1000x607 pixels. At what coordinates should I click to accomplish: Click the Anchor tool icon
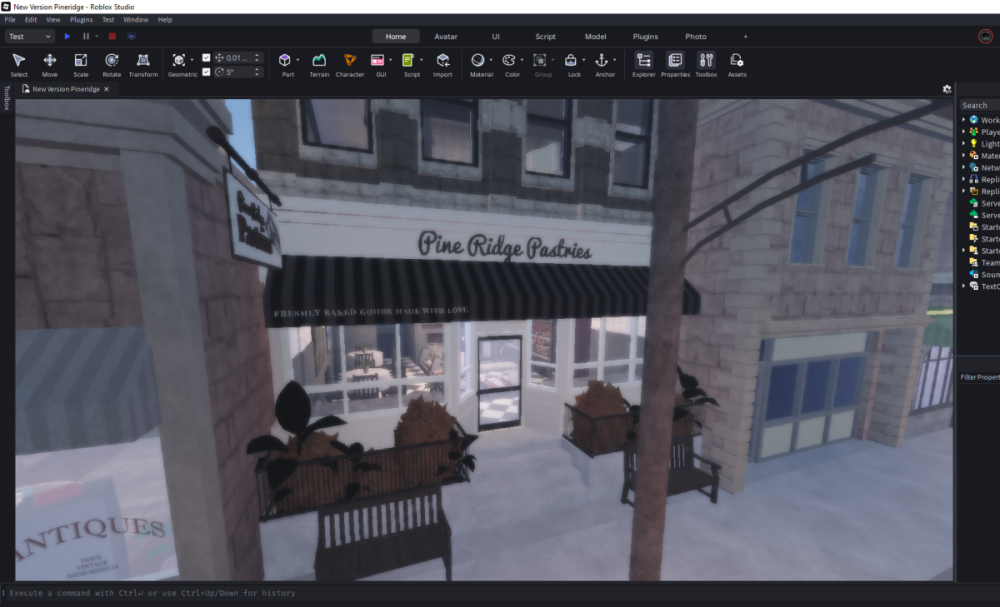(601, 60)
